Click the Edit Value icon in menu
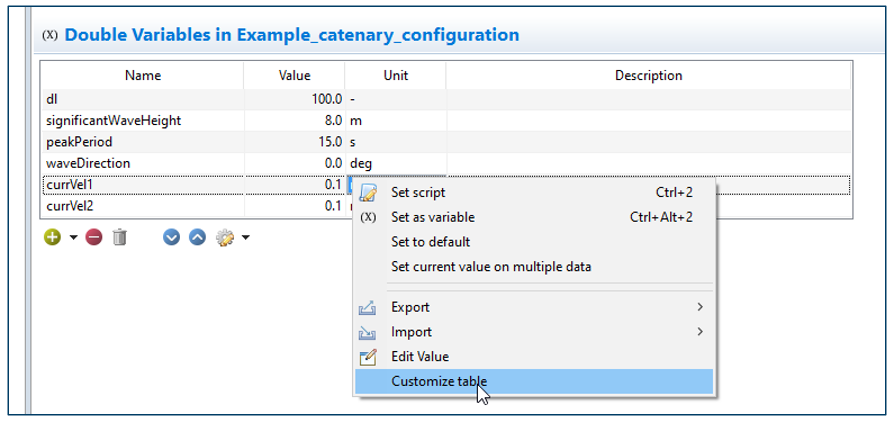896x425 pixels. coord(368,356)
